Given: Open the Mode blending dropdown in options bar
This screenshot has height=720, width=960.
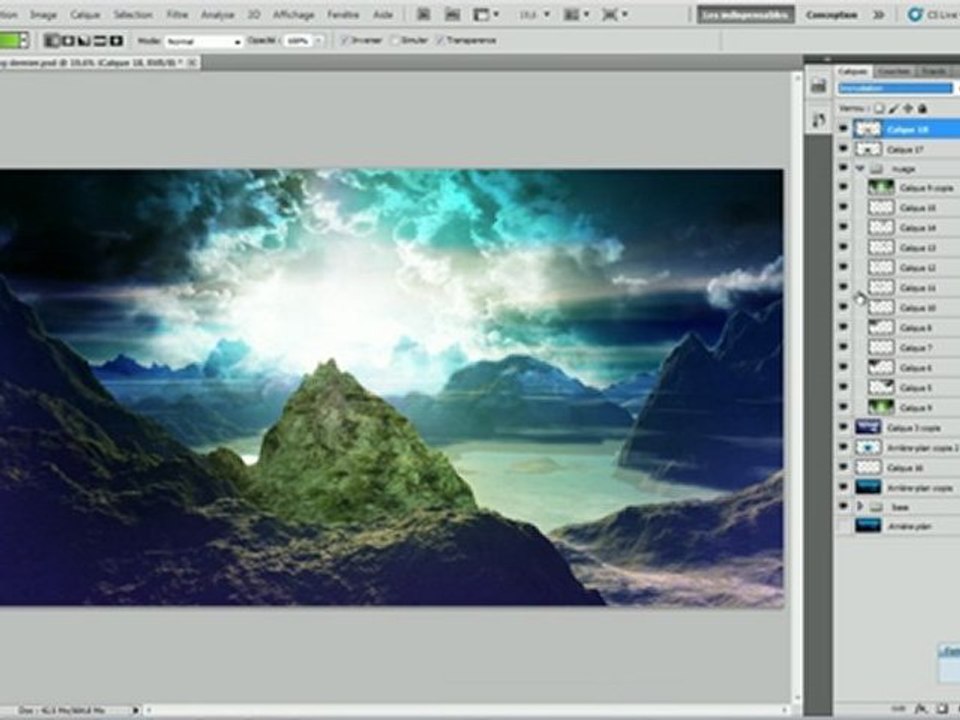Looking at the screenshot, I should 204,42.
